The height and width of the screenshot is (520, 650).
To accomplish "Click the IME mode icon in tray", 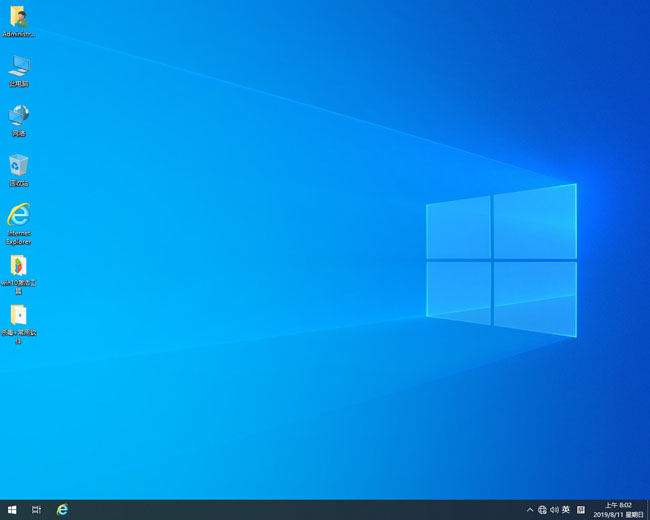I will click(580, 510).
